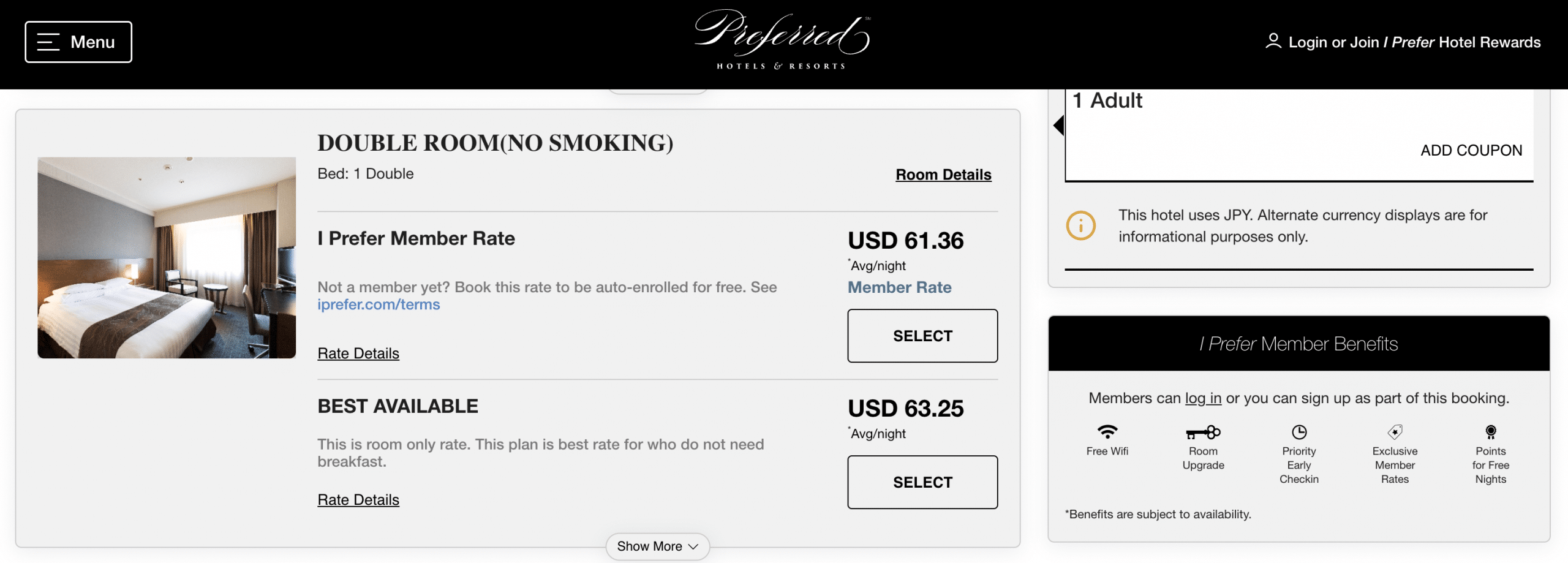Open Room Details link
This screenshot has width=1568, height=563.
coord(943,175)
